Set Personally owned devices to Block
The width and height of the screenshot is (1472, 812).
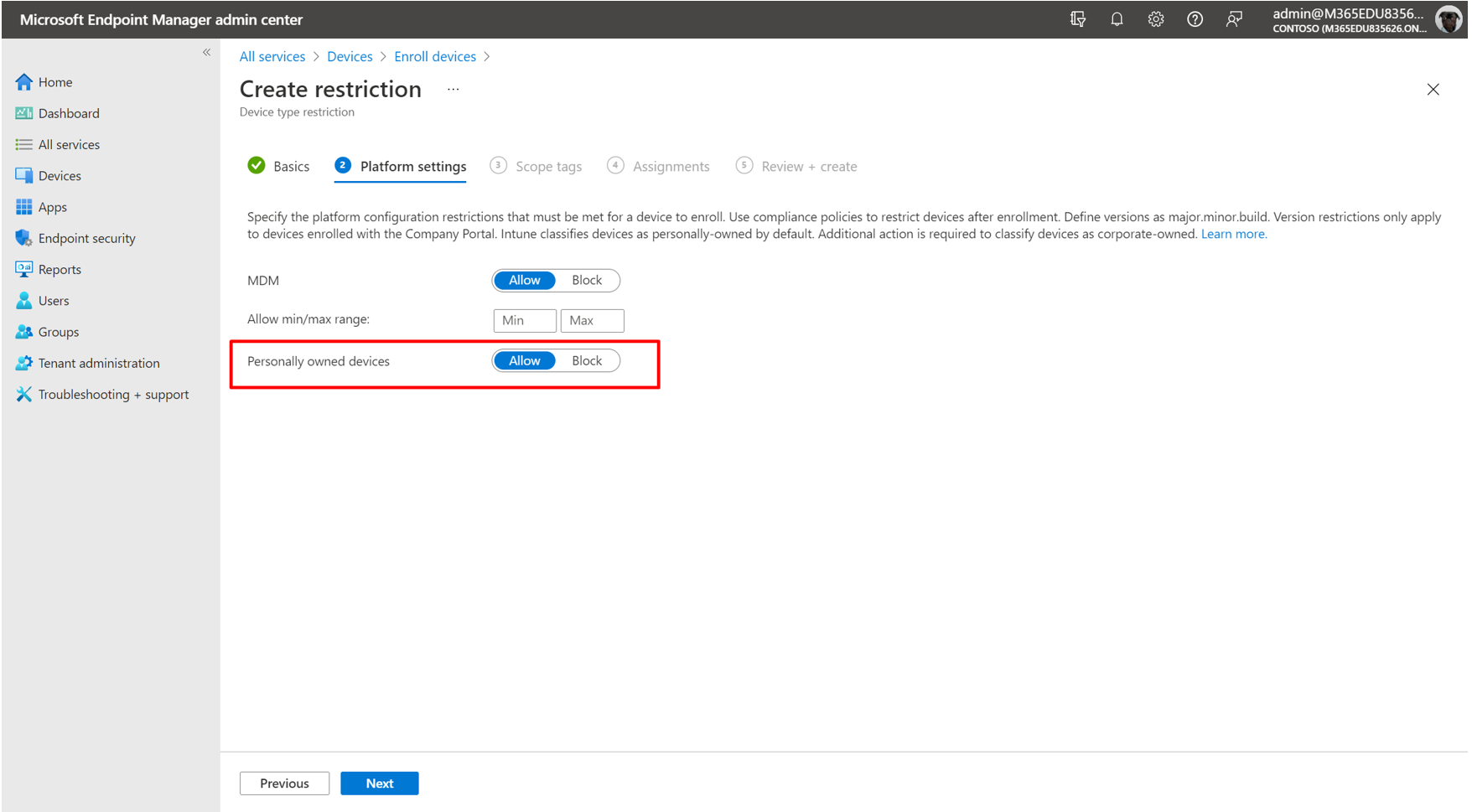[x=587, y=360]
